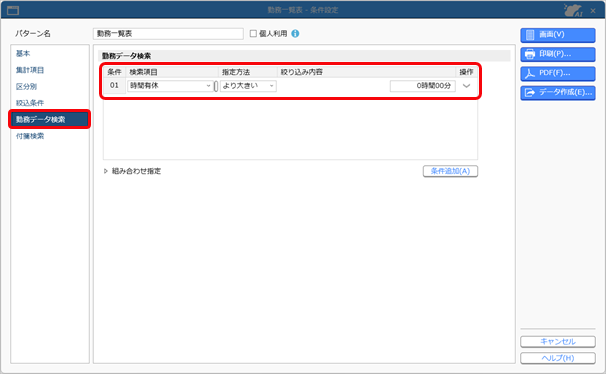The width and height of the screenshot is (606, 374).
Task: Click the PDF(F)... button
Action: pyautogui.click(x=558, y=73)
